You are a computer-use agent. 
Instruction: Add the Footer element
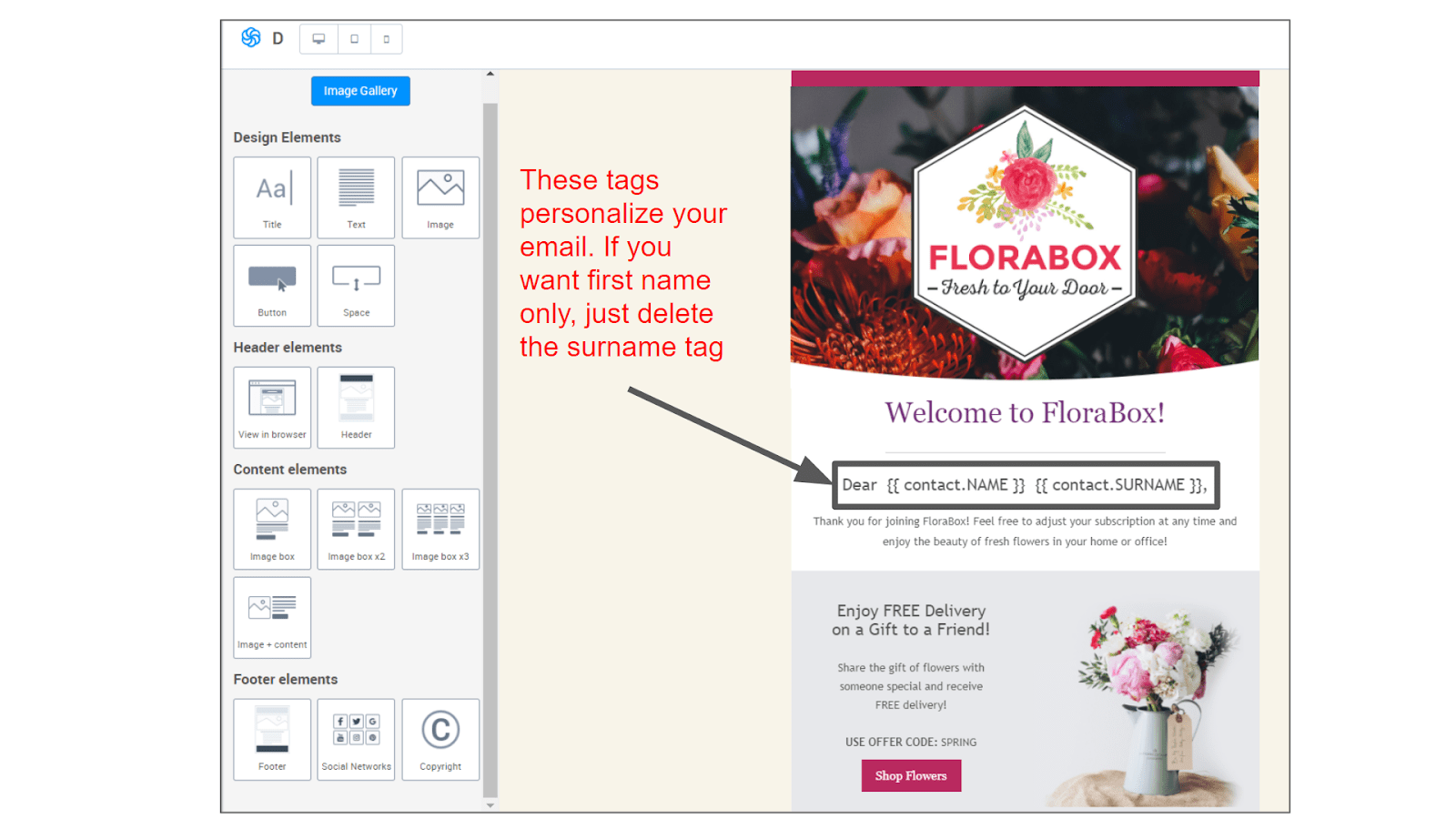pos(272,740)
